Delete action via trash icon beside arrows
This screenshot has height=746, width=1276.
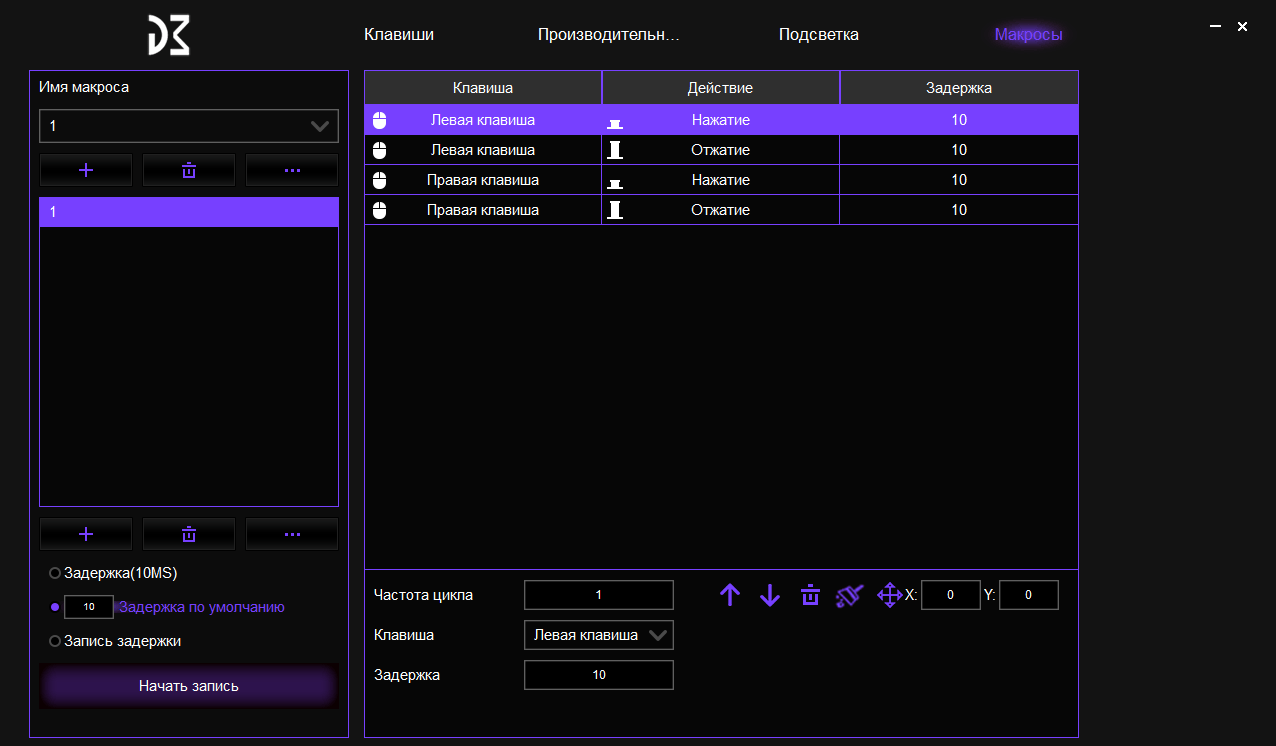810,596
